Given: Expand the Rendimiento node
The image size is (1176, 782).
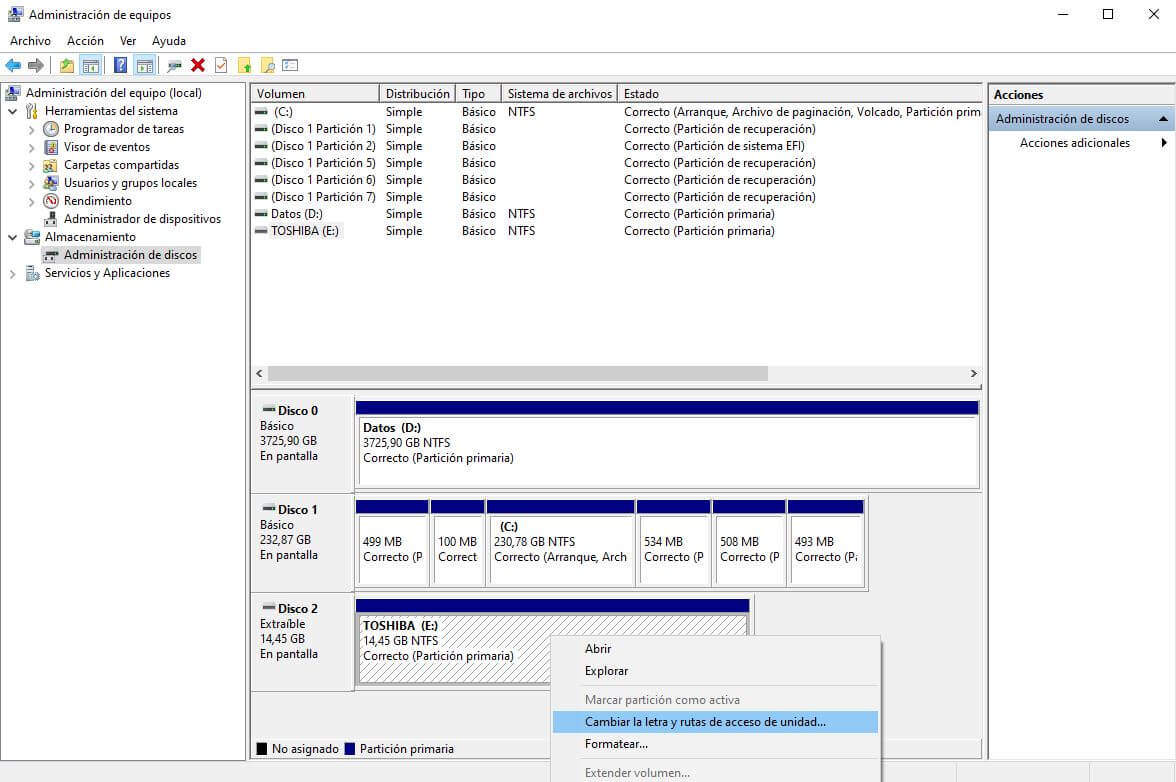Looking at the screenshot, I should coord(32,201).
